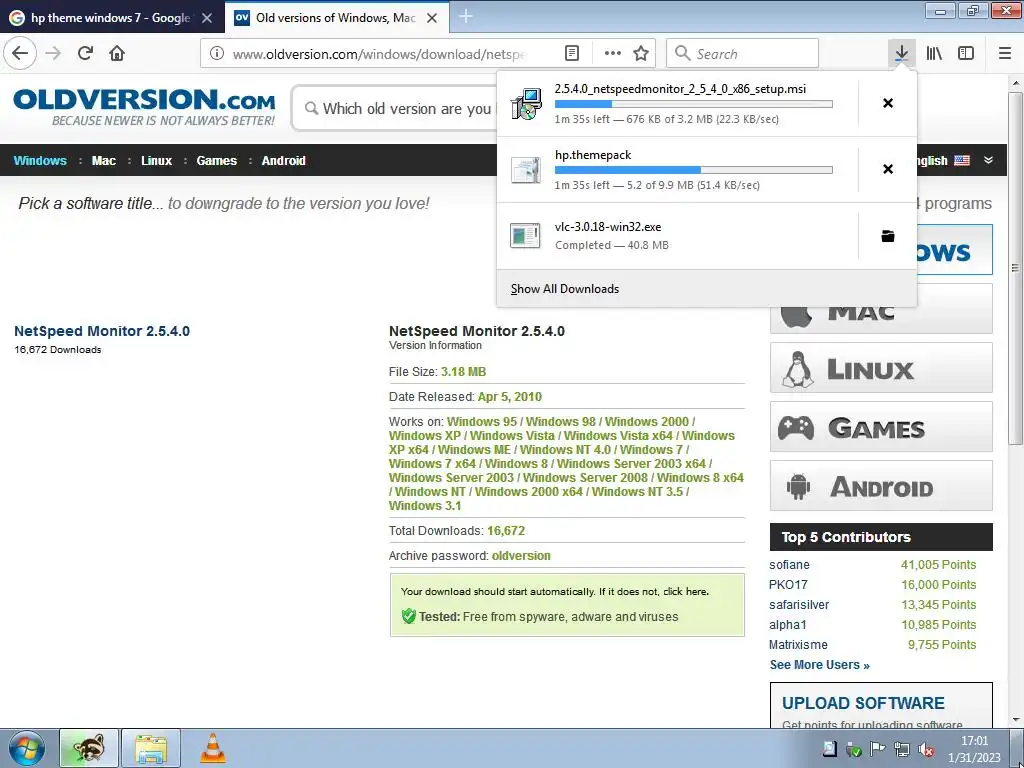Click the OldVersion.com logo
The width and height of the screenshot is (1024, 768).
(144, 108)
